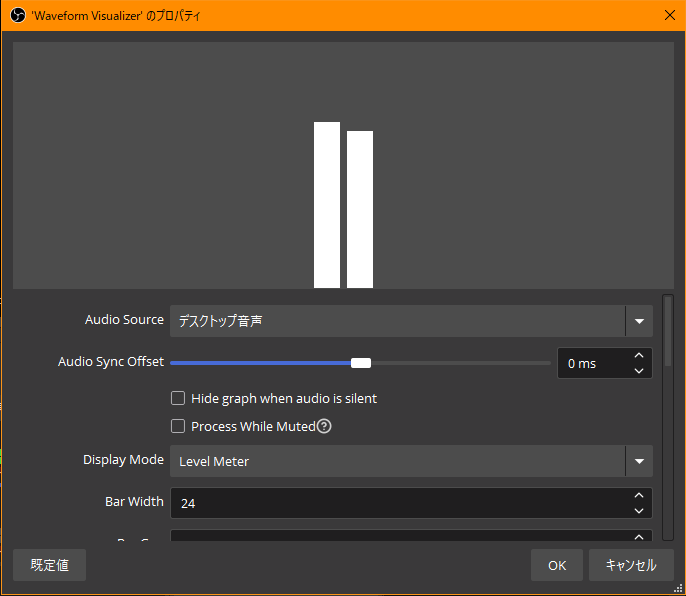Click the level meter preview area
The image size is (686, 596).
coord(343,165)
